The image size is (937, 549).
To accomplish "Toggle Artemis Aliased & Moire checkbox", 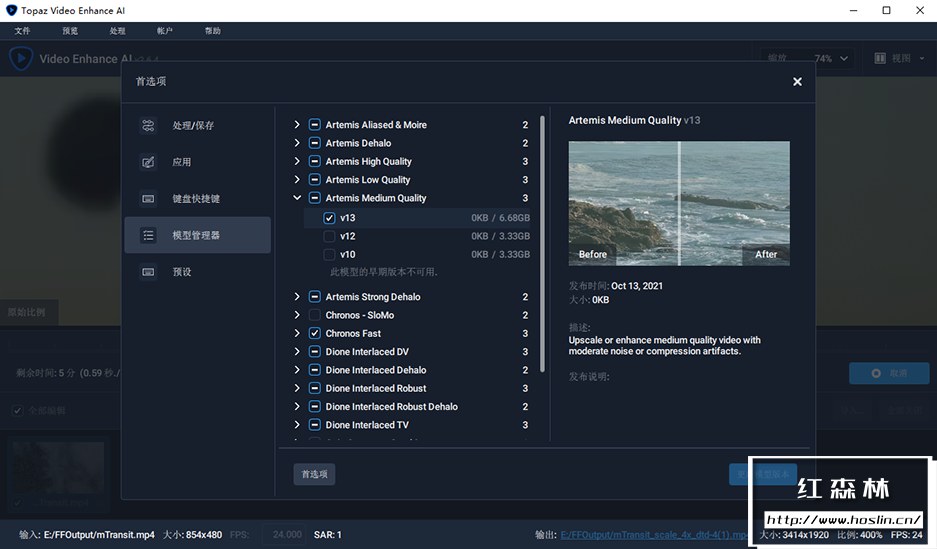I will tap(314, 125).
